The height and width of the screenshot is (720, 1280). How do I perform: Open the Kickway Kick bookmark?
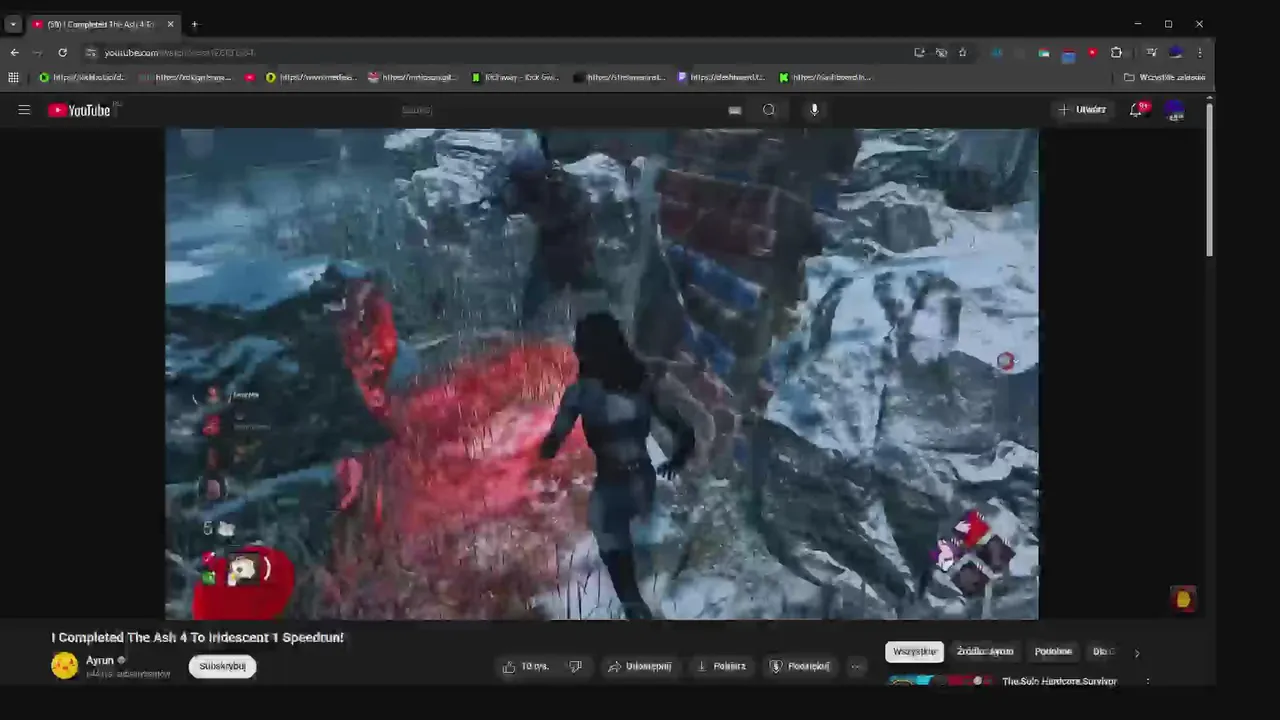point(516,77)
